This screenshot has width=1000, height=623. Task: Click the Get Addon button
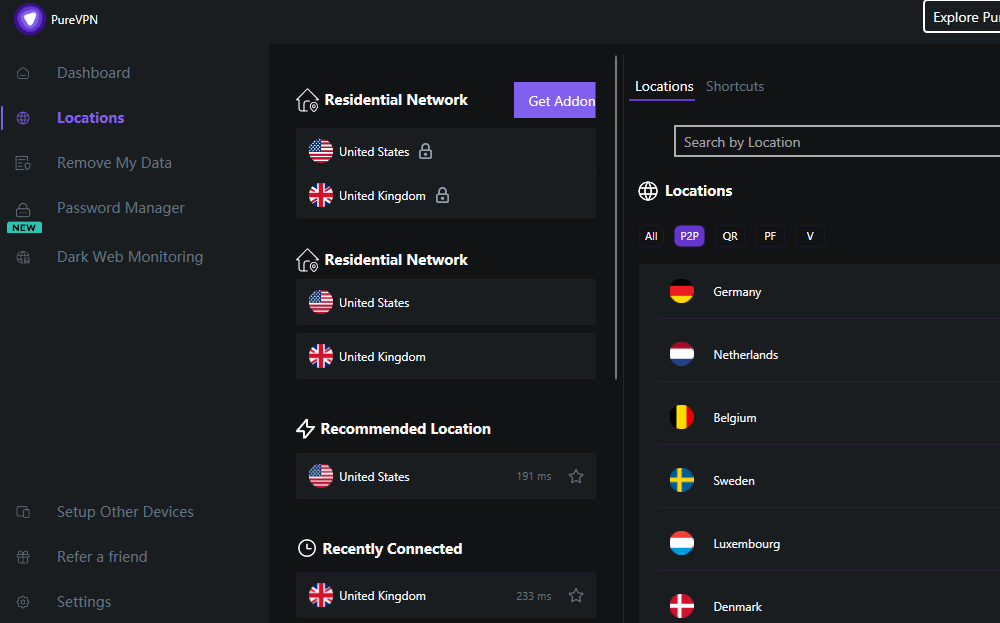click(555, 100)
